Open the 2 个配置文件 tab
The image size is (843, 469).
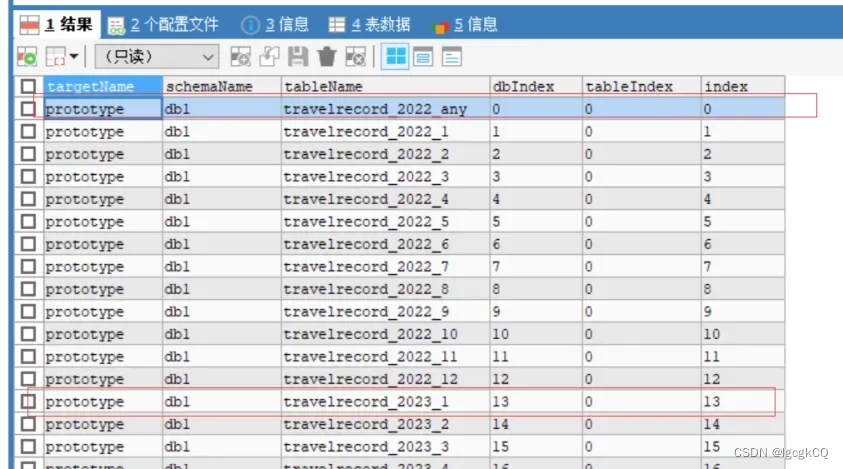(x=163, y=25)
